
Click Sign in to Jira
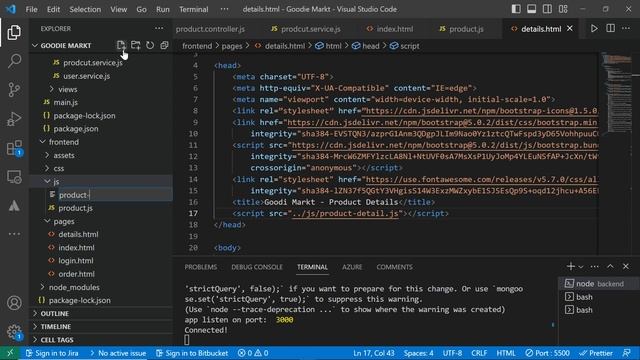52,353
